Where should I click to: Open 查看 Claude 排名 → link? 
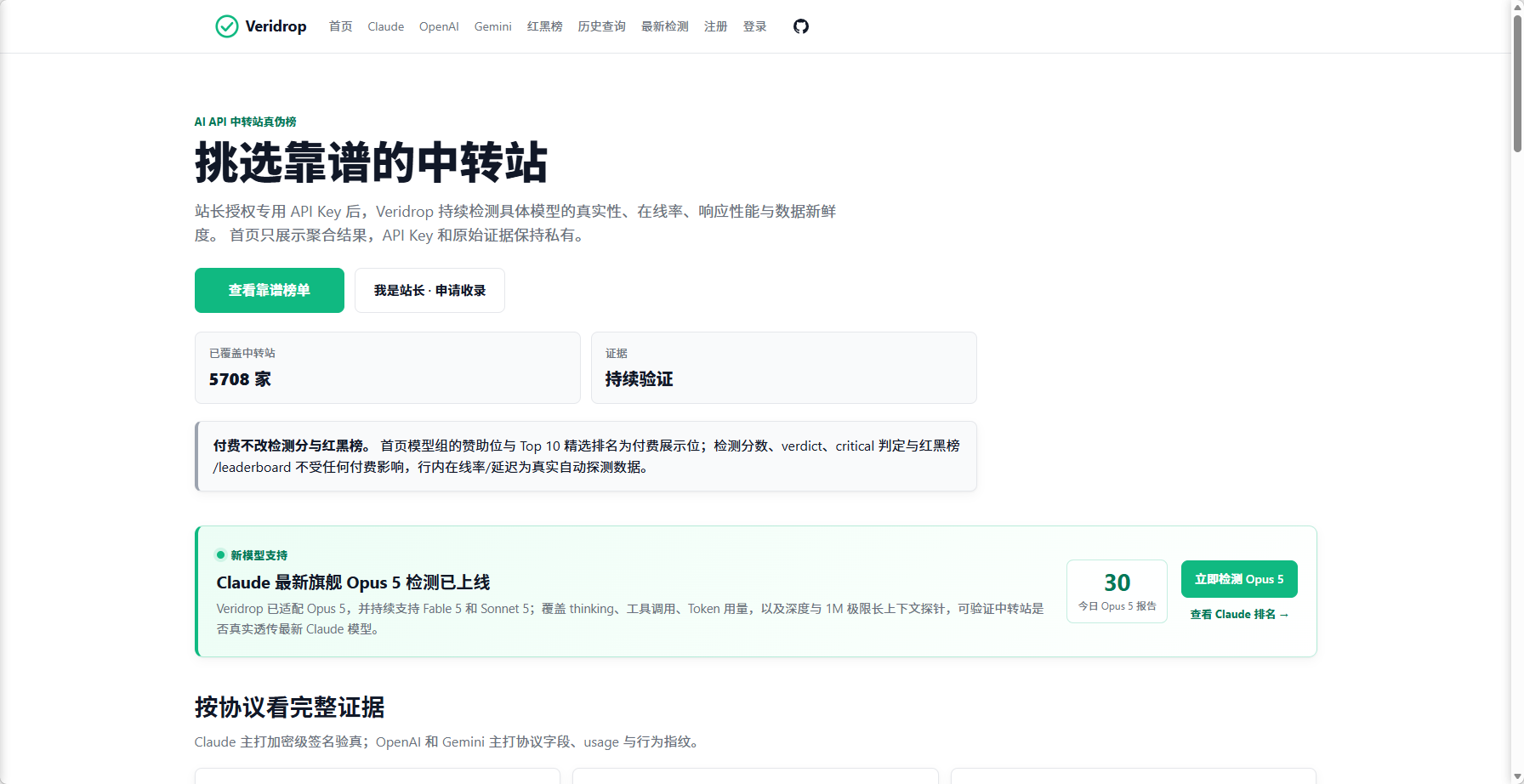pos(1239,614)
